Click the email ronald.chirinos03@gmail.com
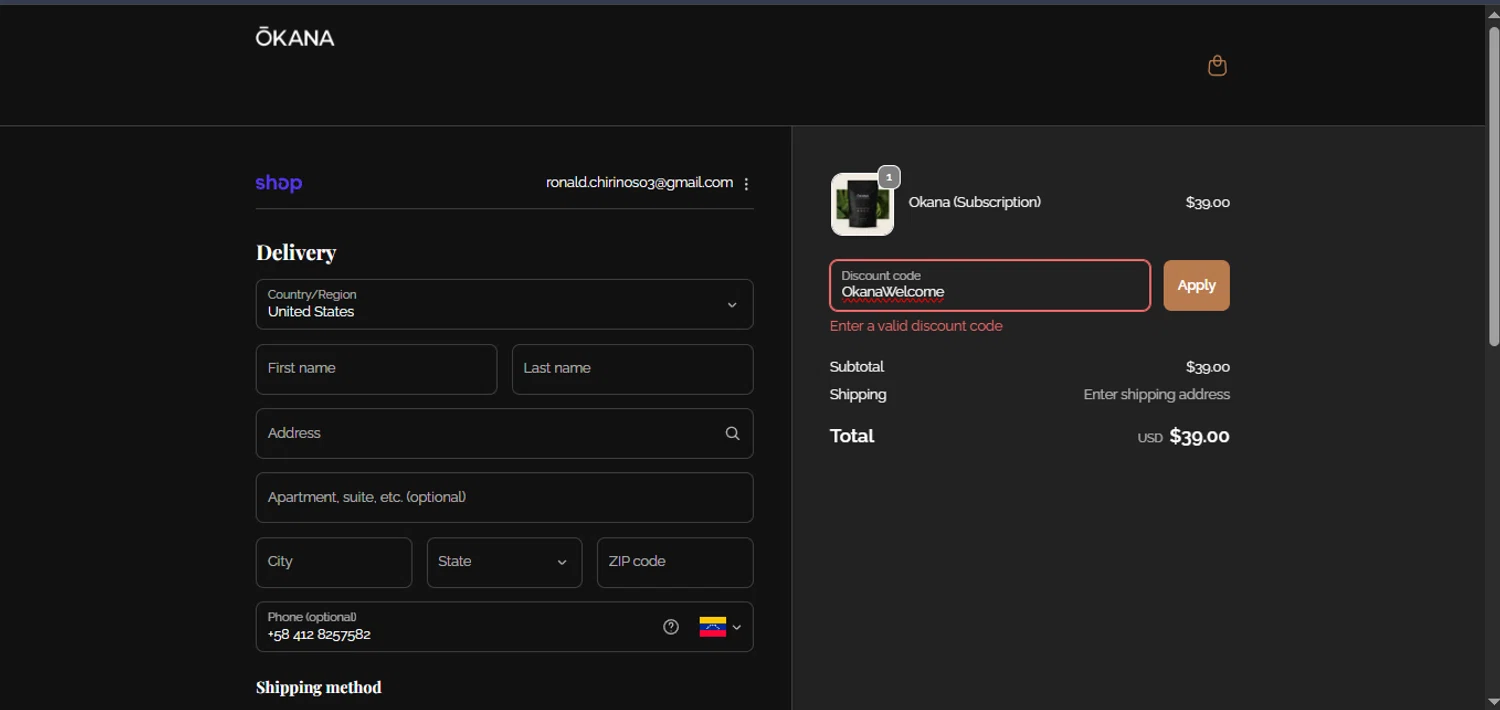Image resolution: width=1500 pixels, height=710 pixels. point(639,183)
